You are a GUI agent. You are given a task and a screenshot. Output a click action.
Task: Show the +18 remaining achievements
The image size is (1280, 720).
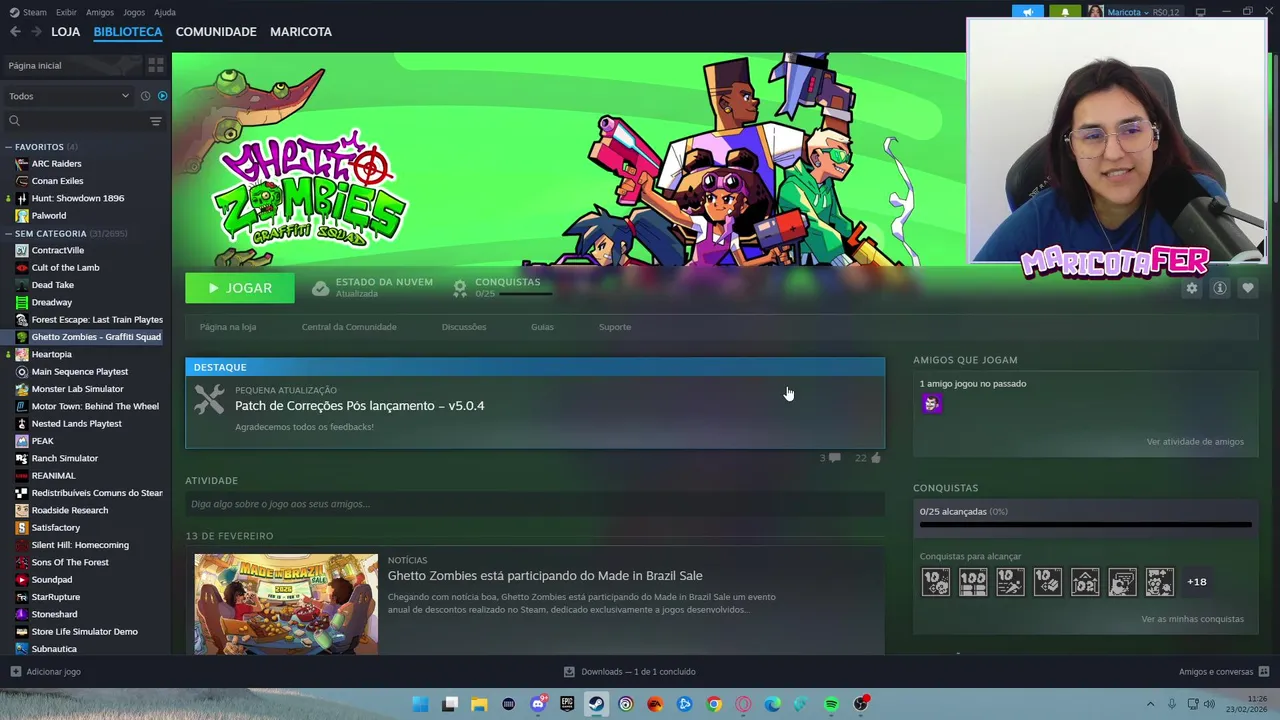(x=1196, y=582)
